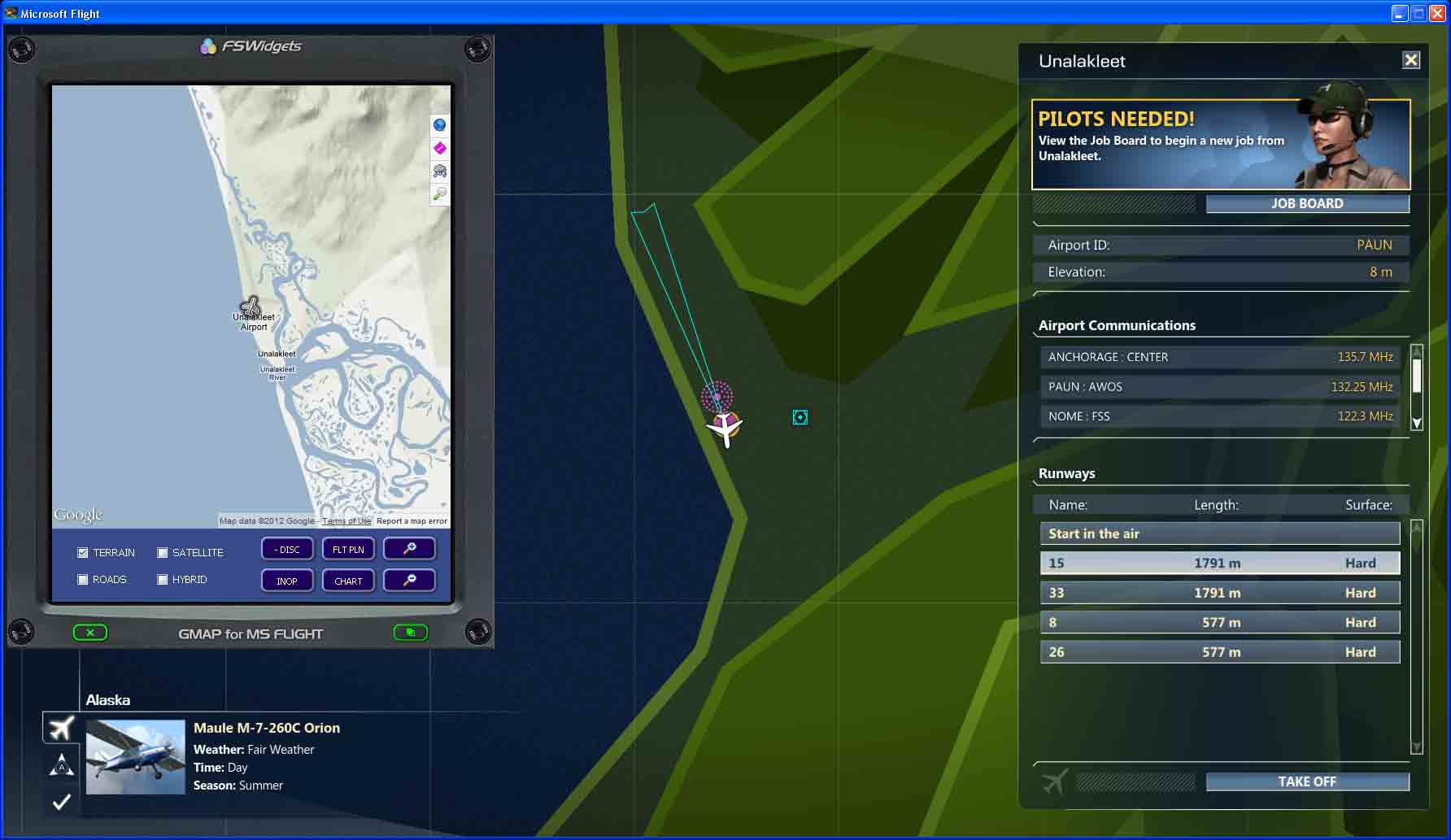Viewport: 1451px width, 840px height.
Task: Click the FLT PLN button
Action: click(x=348, y=550)
